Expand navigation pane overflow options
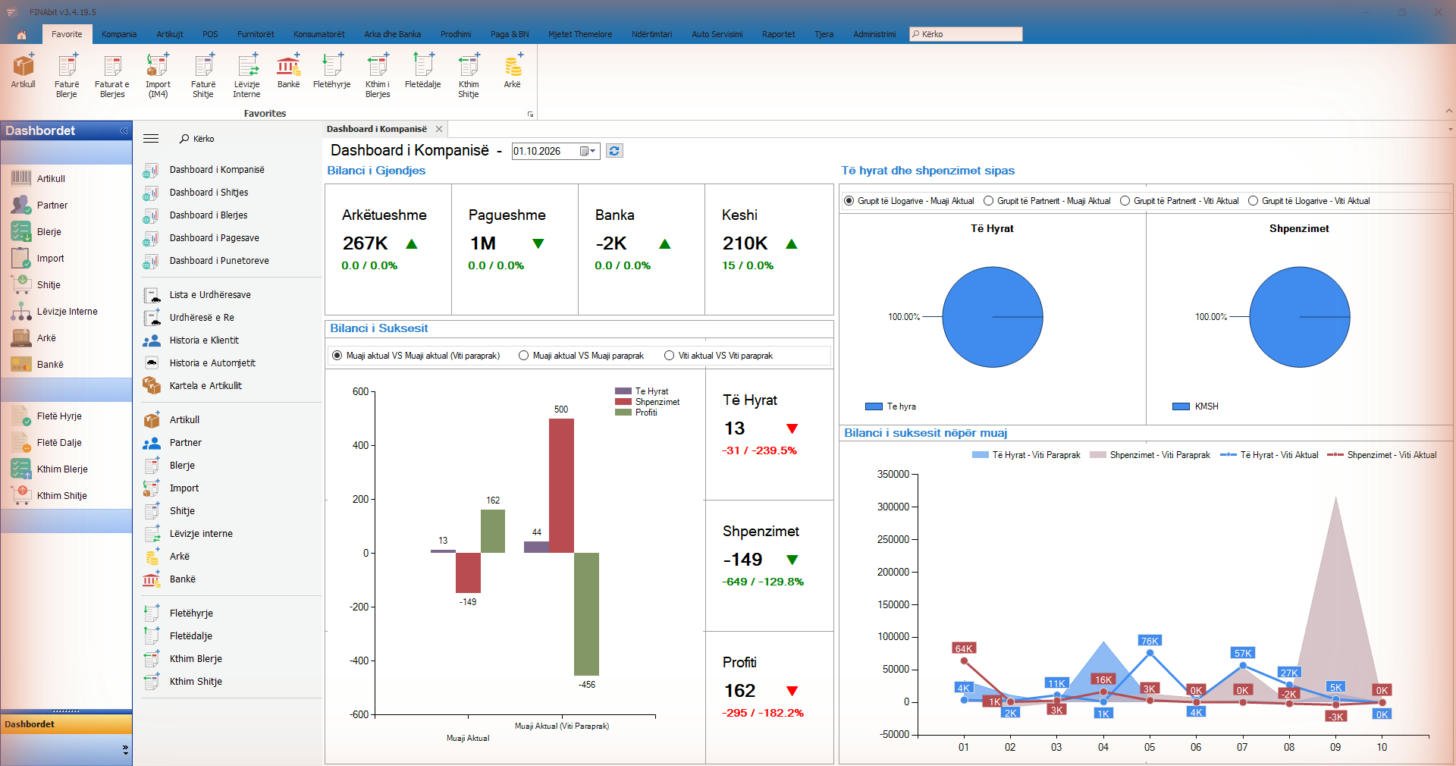This screenshot has width=1456, height=766. (x=125, y=749)
